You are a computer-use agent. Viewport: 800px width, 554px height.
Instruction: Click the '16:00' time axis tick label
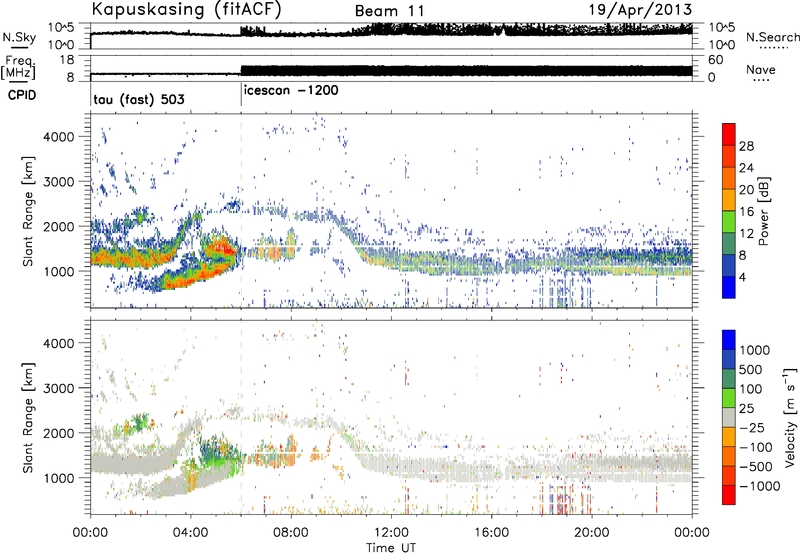(x=491, y=533)
